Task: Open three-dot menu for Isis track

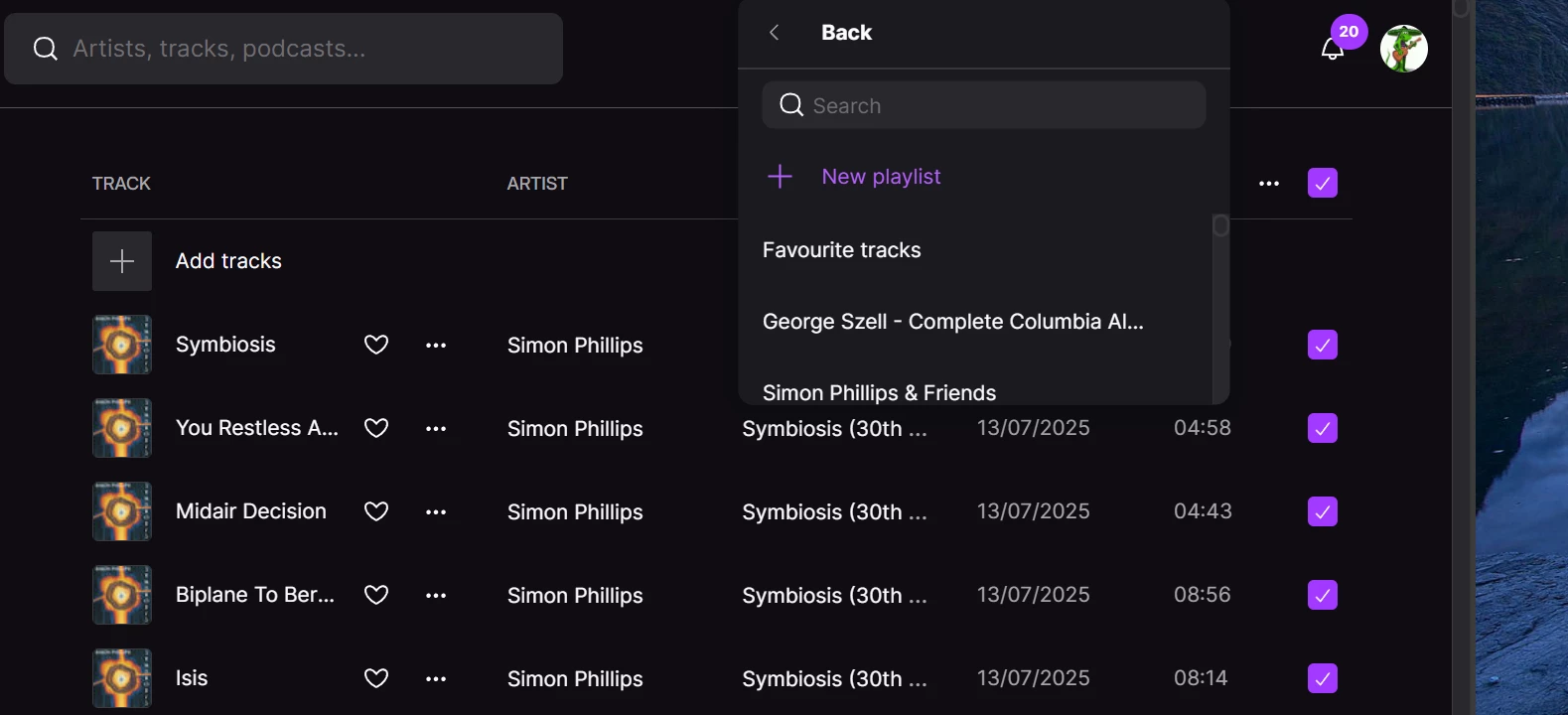Action: point(436,679)
